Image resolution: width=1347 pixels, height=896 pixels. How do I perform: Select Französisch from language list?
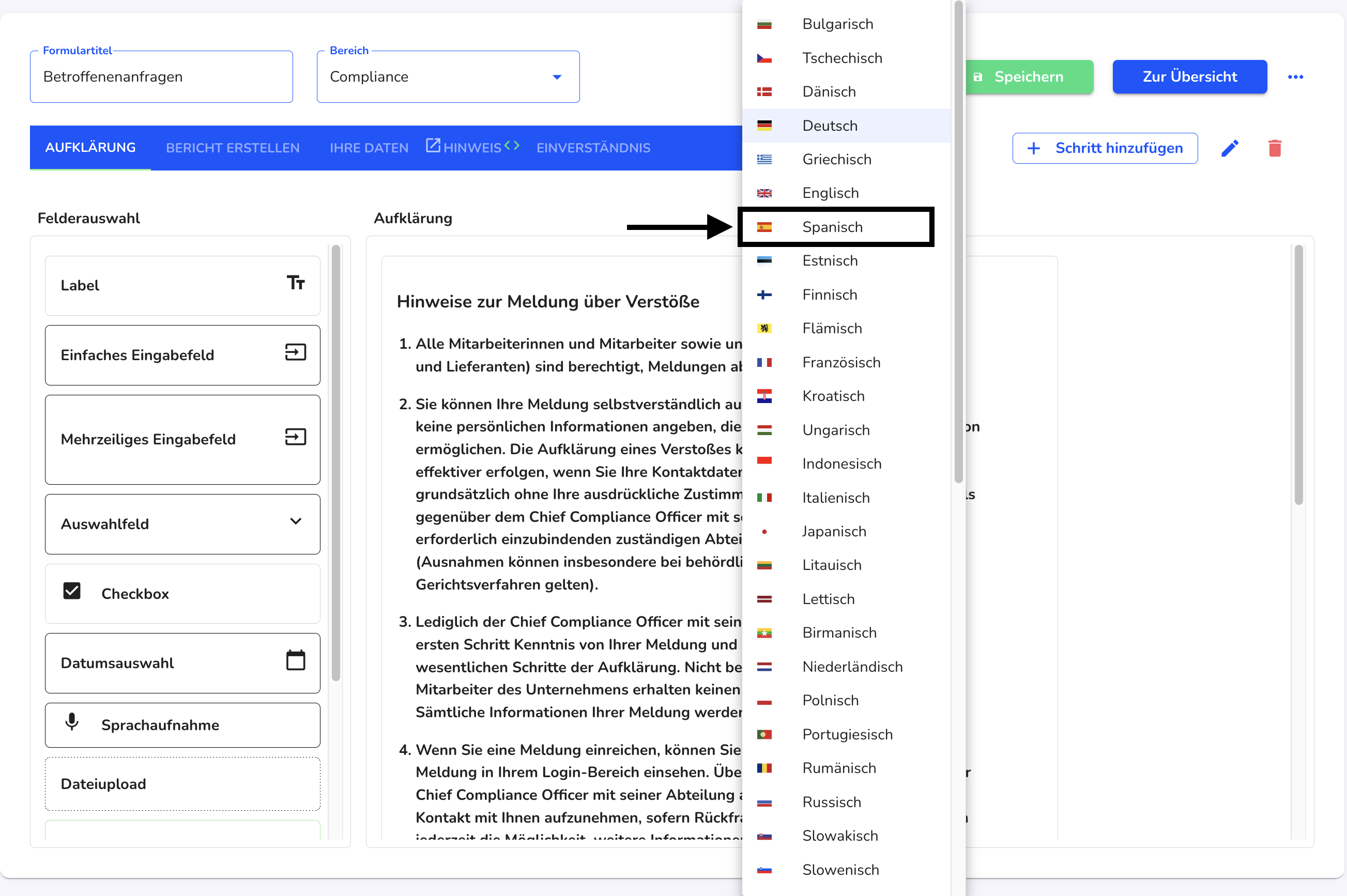click(846, 362)
